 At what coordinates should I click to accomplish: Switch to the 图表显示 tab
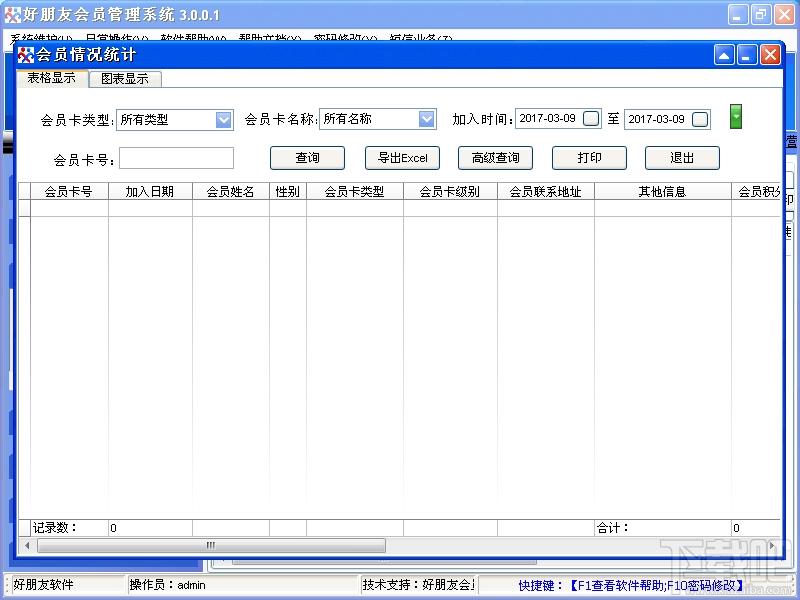125,79
